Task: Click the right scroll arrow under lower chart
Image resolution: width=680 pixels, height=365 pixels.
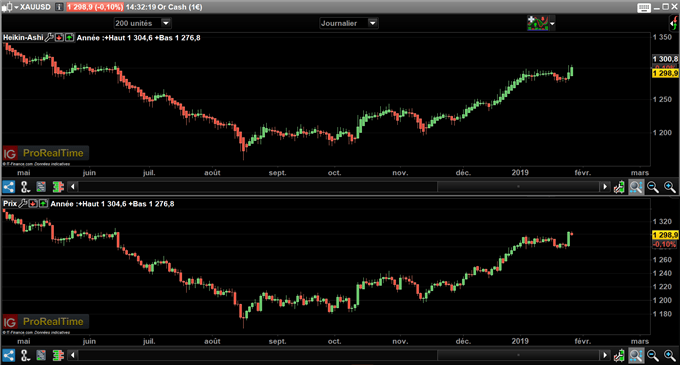Action: 605,355
